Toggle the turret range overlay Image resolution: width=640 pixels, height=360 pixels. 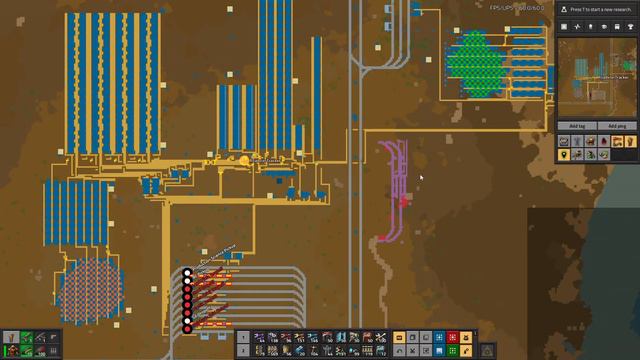pos(591,141)
